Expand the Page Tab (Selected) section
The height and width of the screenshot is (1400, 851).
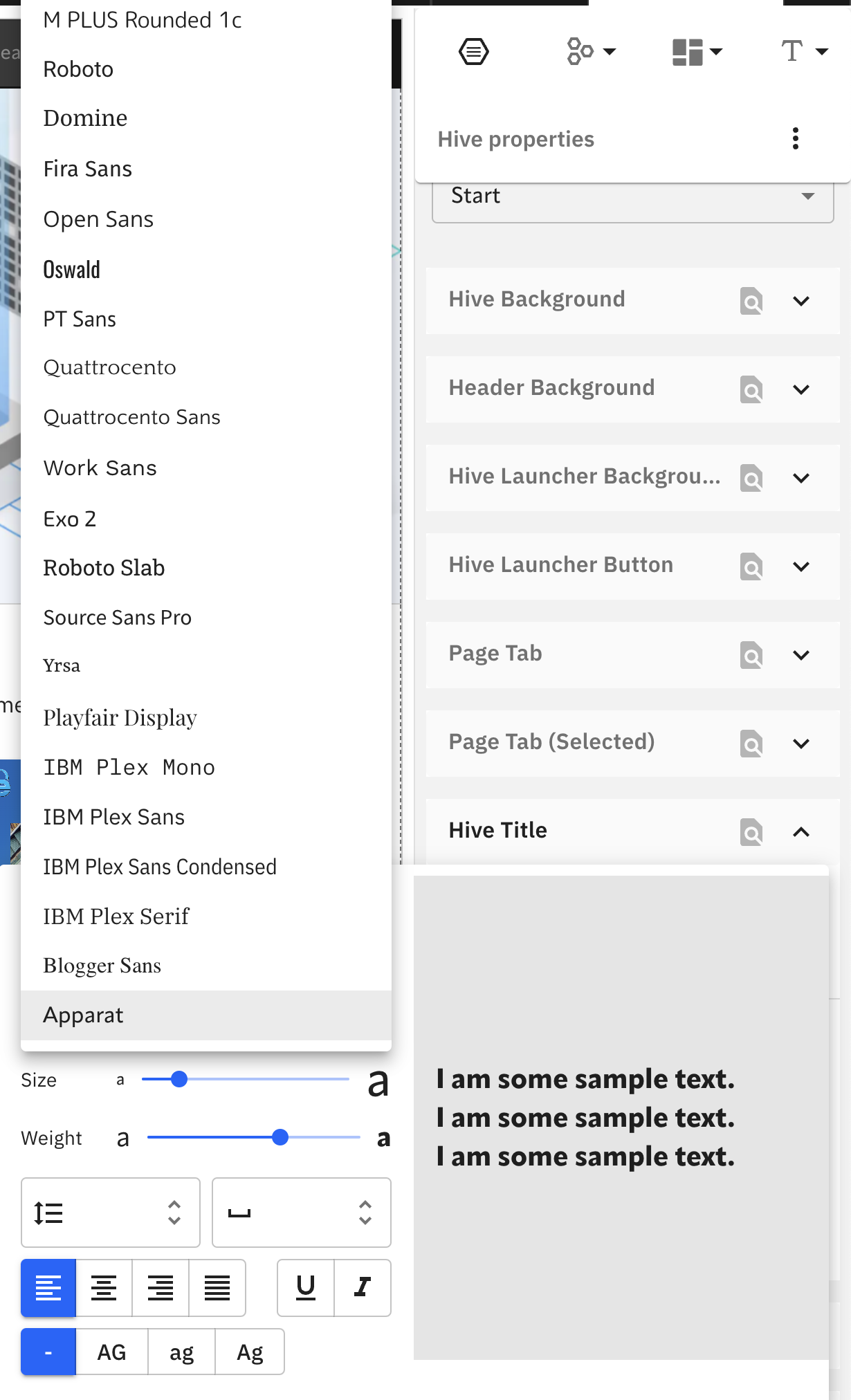801,744
